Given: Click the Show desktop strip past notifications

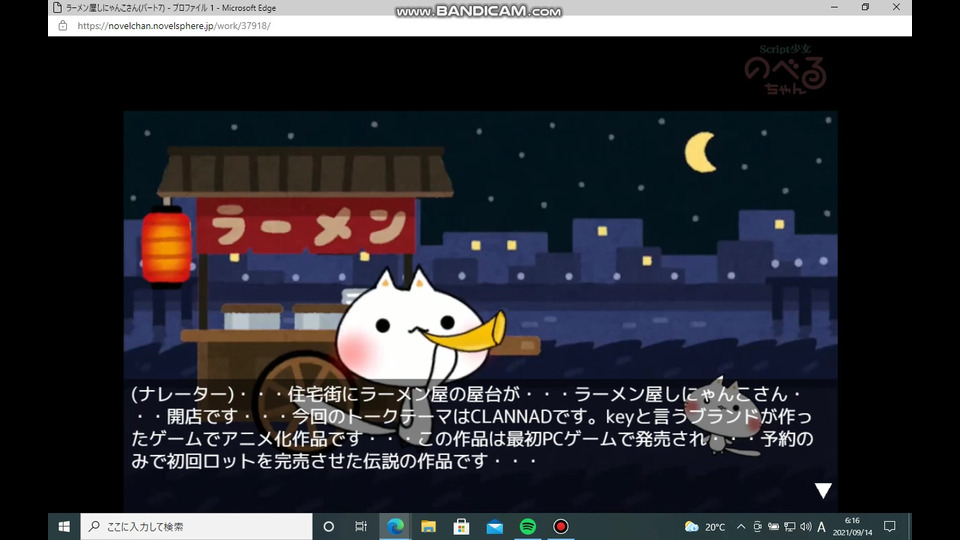Looking at the screenshot, I should [910, 527].
